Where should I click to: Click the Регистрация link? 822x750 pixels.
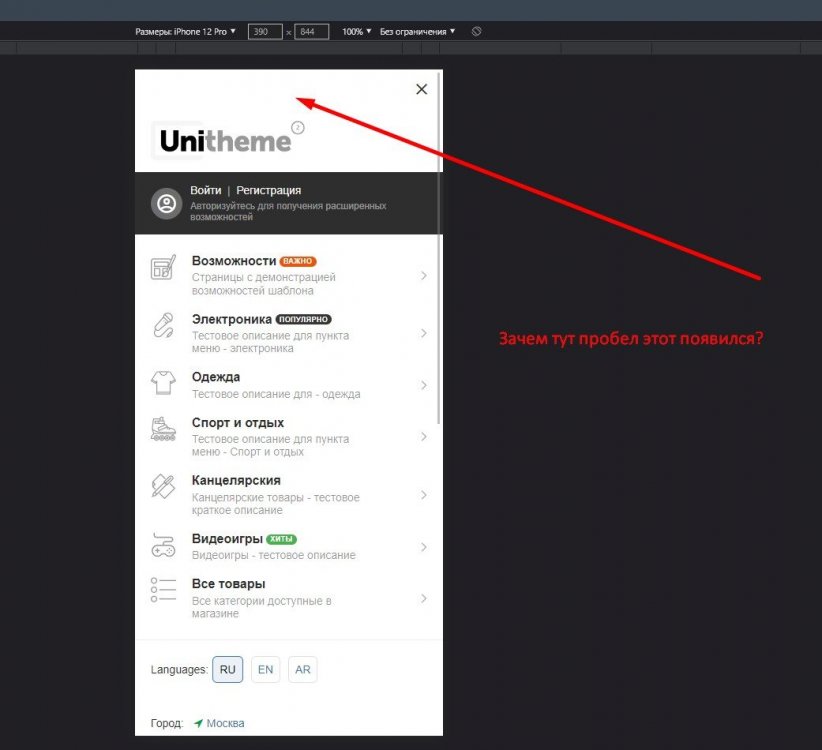[x=271, y=190]
